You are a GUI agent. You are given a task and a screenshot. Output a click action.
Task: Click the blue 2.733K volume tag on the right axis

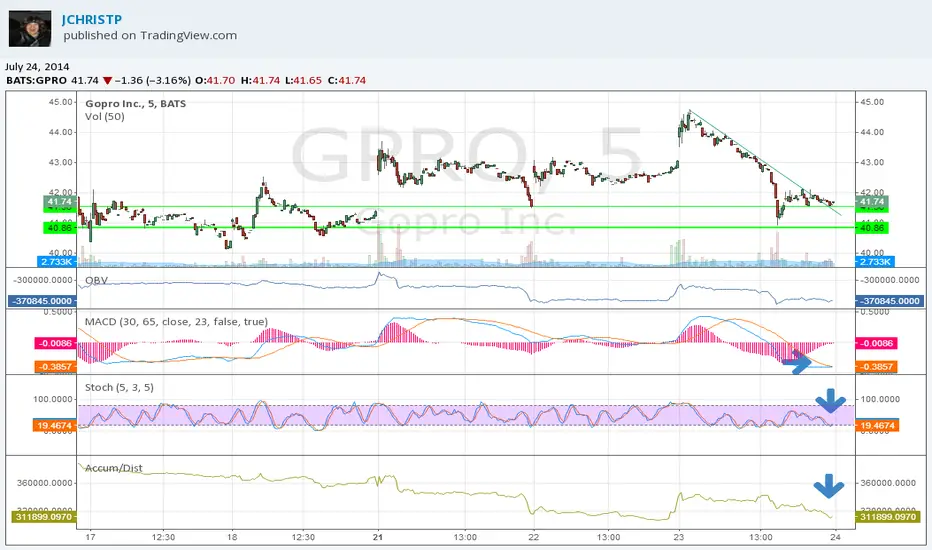pyautogui.click(x=875, y=262)
